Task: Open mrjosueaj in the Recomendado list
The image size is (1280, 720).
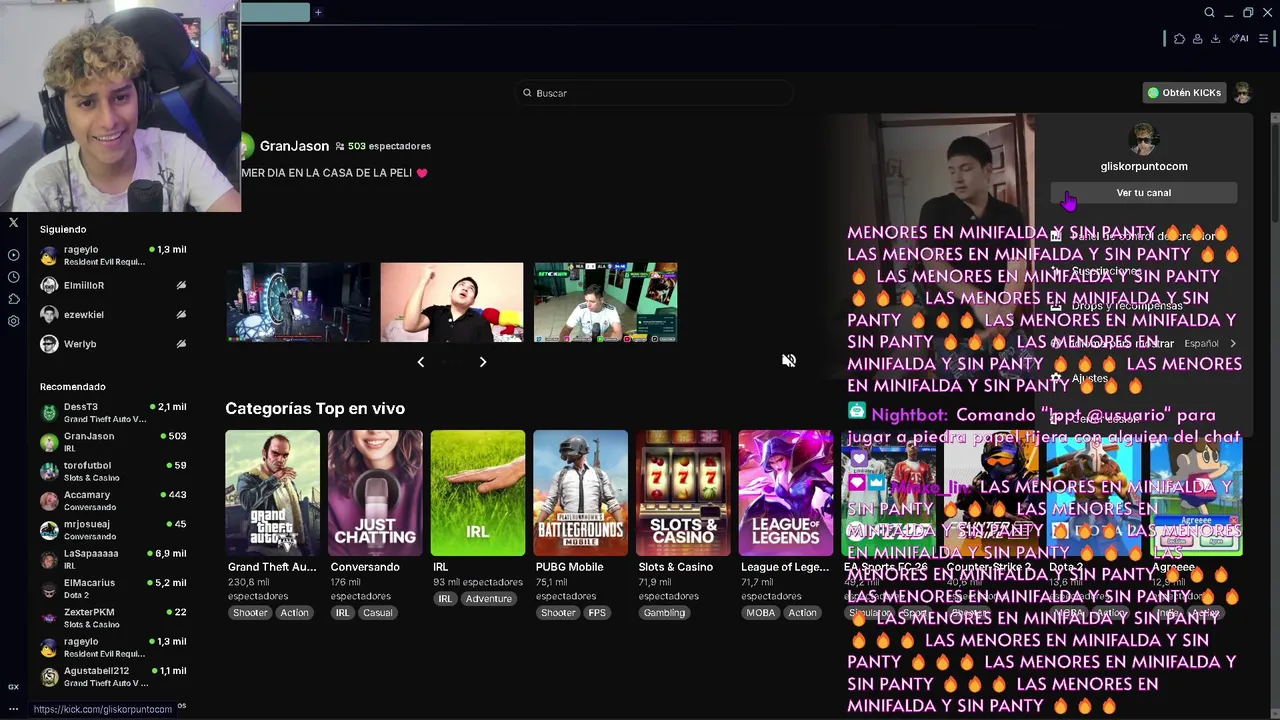Action: pyautogui.click(x=113, y=530)
